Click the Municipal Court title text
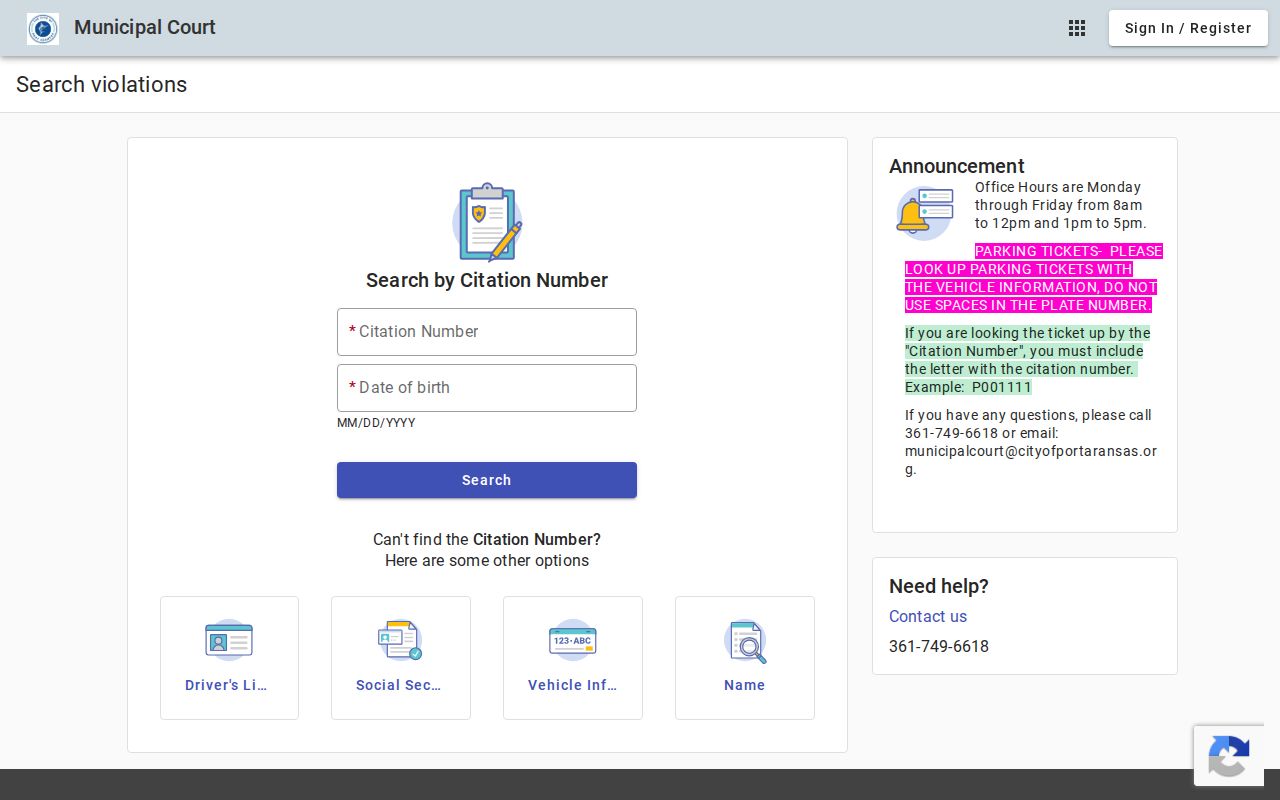 (x=145, y=28)
